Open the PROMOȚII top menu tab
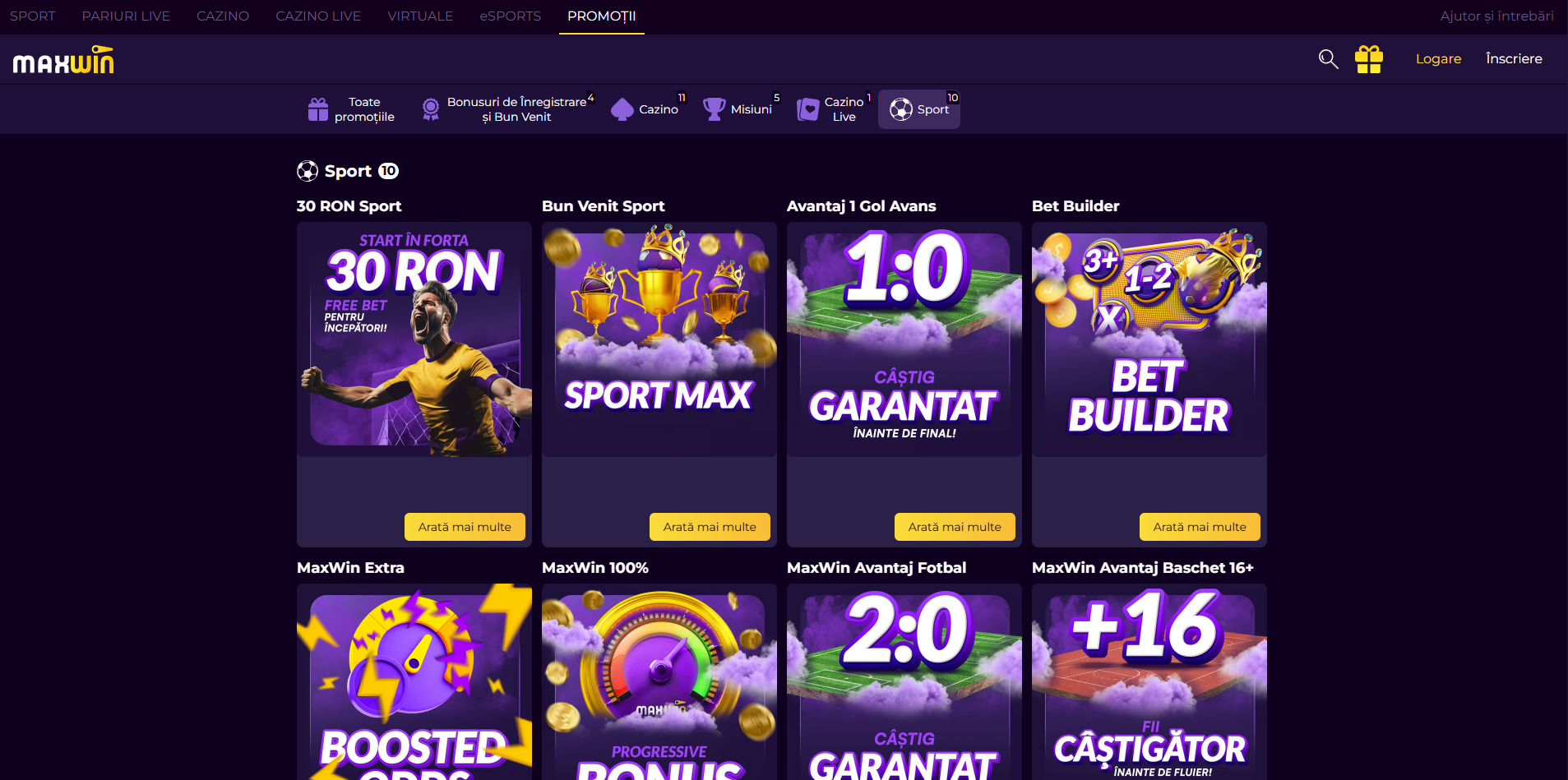This screenshot has width=1568, height=780. tap(602, 16)
